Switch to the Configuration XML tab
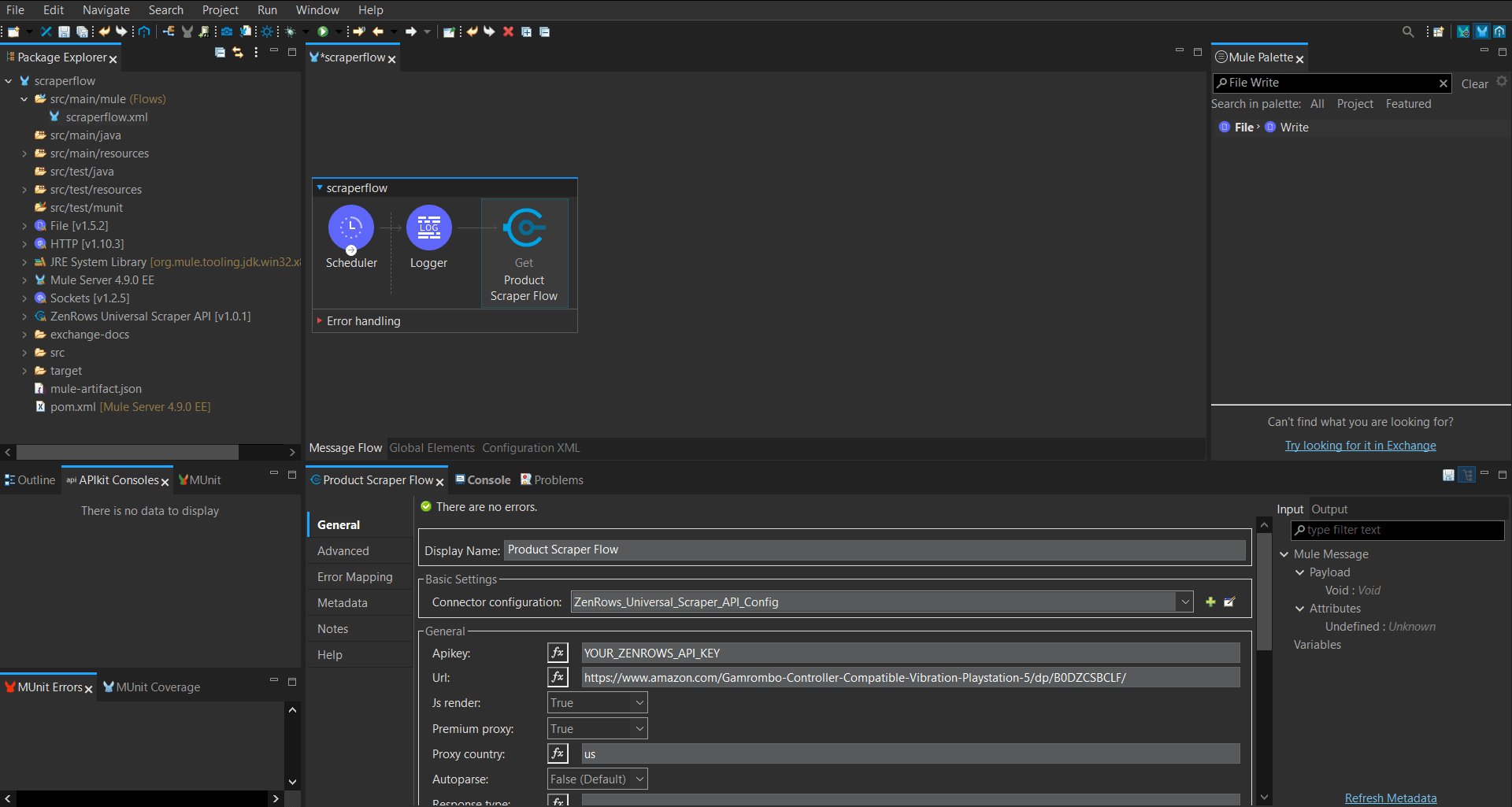The image size is (1512, 807). pyautogui.click(x=531, y=447)
